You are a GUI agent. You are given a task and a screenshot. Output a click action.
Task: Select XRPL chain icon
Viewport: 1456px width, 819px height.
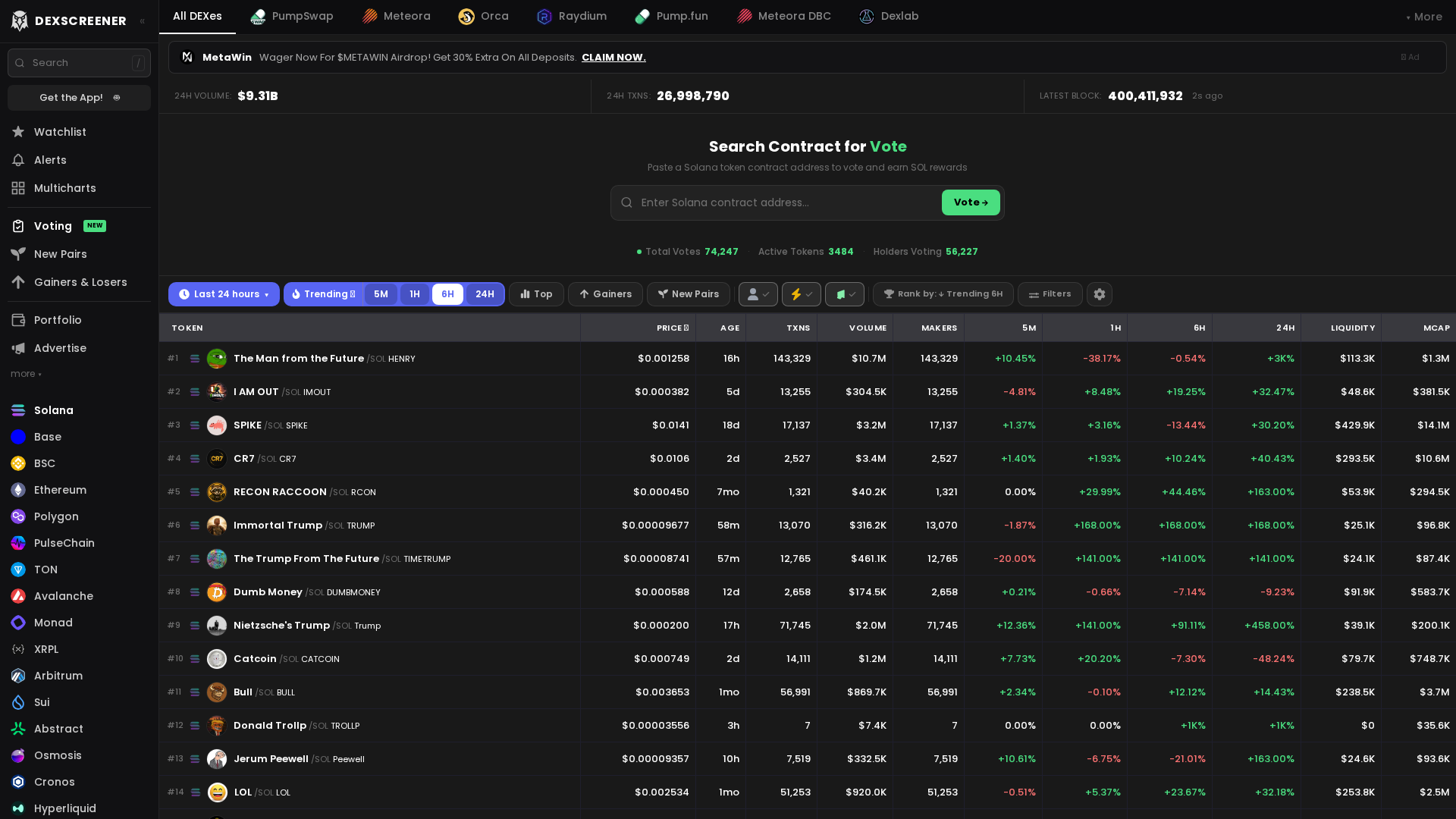tap(18, 649)
